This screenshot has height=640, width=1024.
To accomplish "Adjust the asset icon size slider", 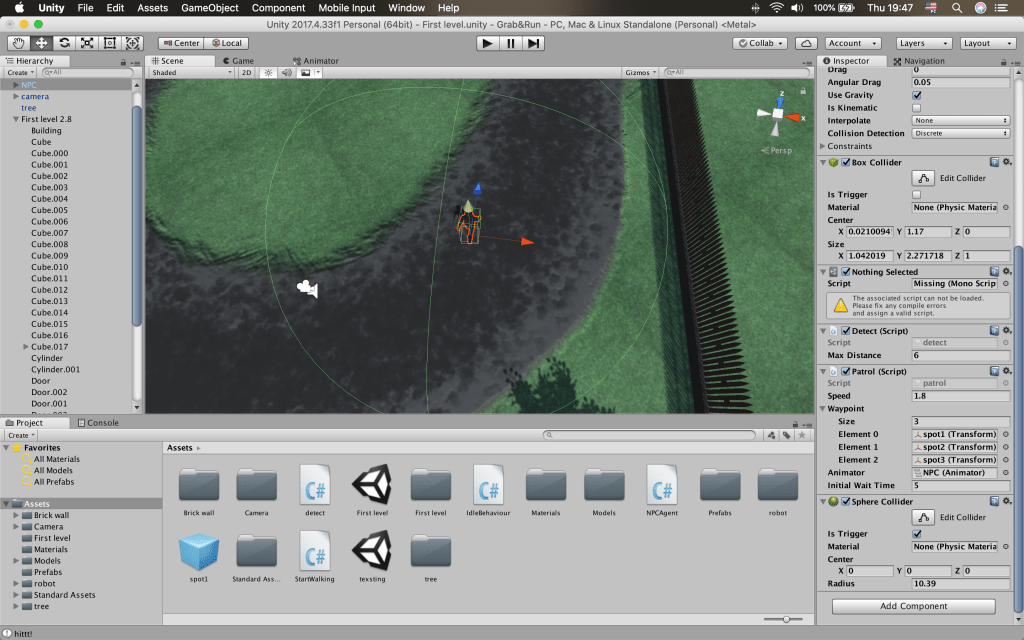I will point(787,620).
